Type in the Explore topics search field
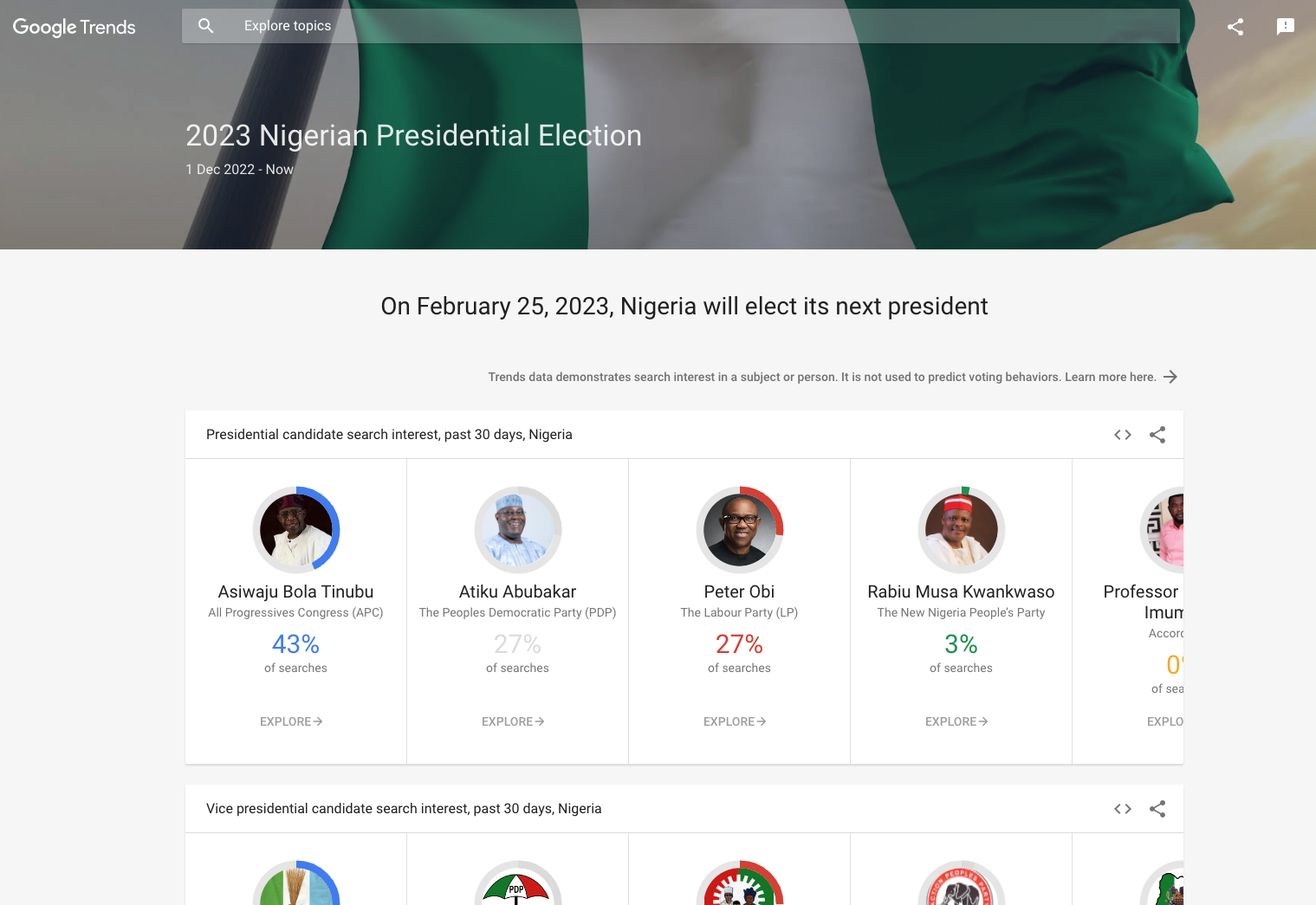Viewport: 1316px width, 905px height. 693,26
